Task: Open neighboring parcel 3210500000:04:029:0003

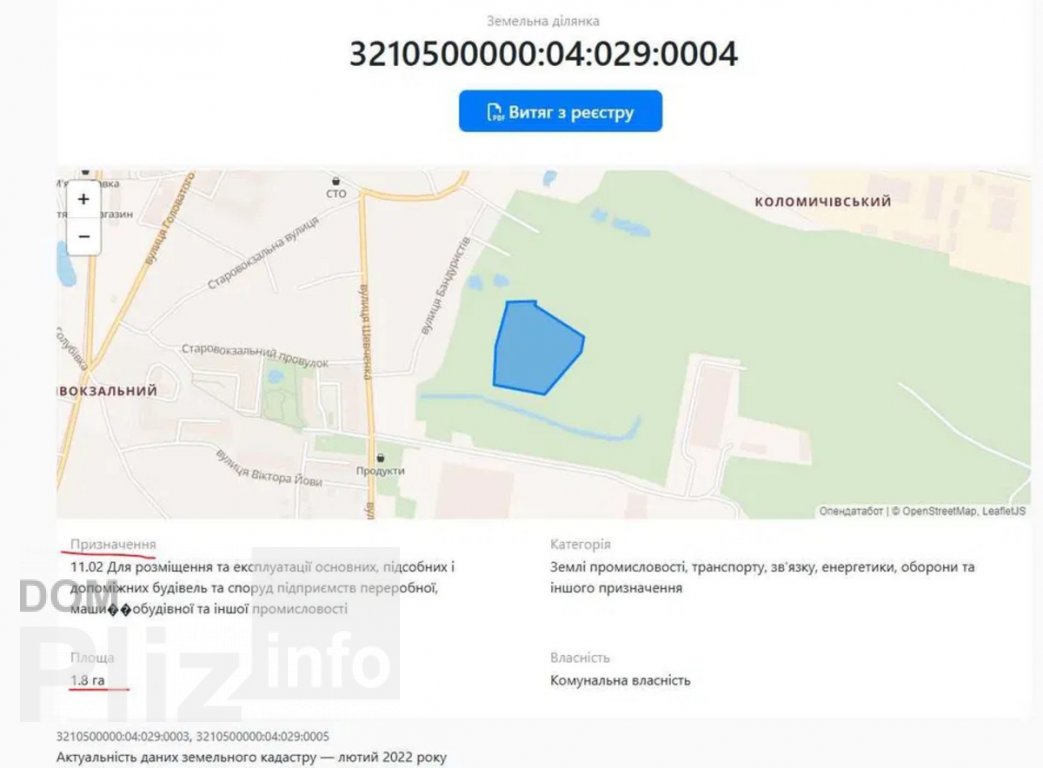Action: point(123,736)
